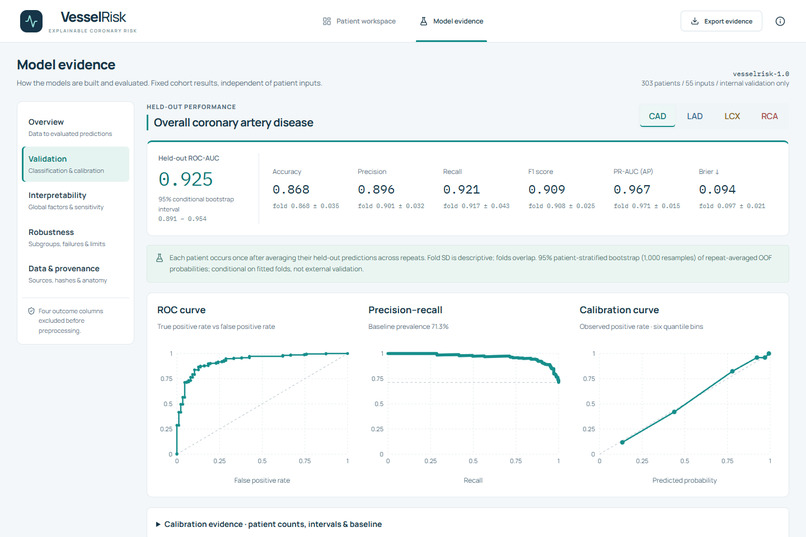Click the download icon in Export evidence
Viewport: 806px width, 537px height.
pyautogui.click(x=694, y=21)
